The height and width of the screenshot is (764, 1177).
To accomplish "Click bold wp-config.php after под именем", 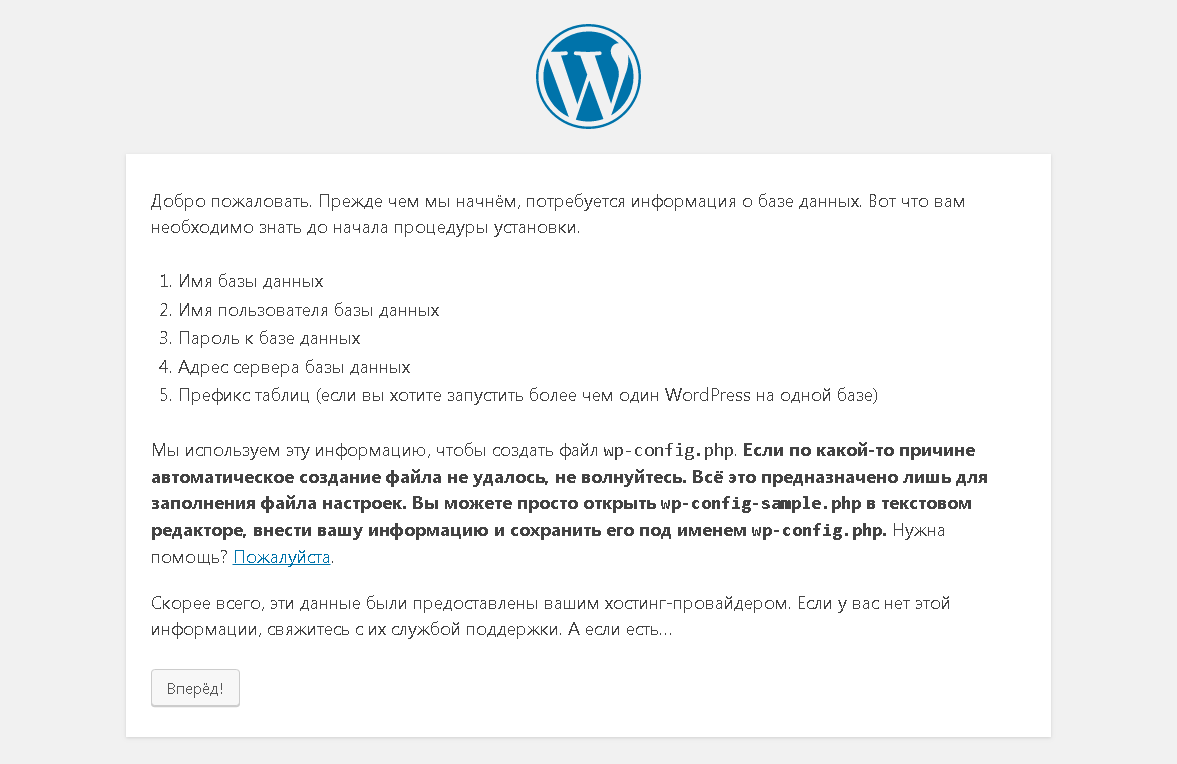I will coord(818,531).
